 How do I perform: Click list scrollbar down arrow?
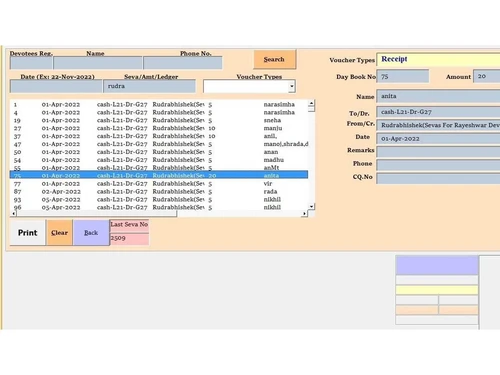[311, 207]
